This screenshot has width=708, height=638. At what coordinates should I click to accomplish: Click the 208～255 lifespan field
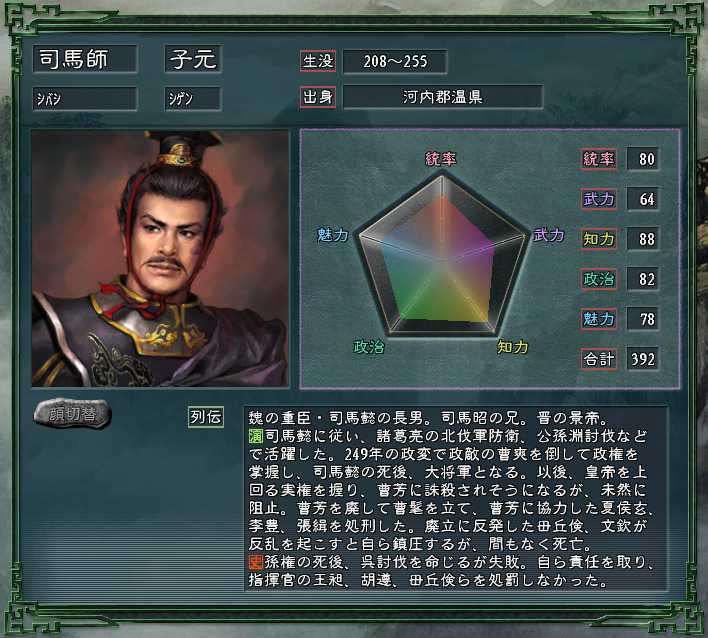[x=395, y=61]
